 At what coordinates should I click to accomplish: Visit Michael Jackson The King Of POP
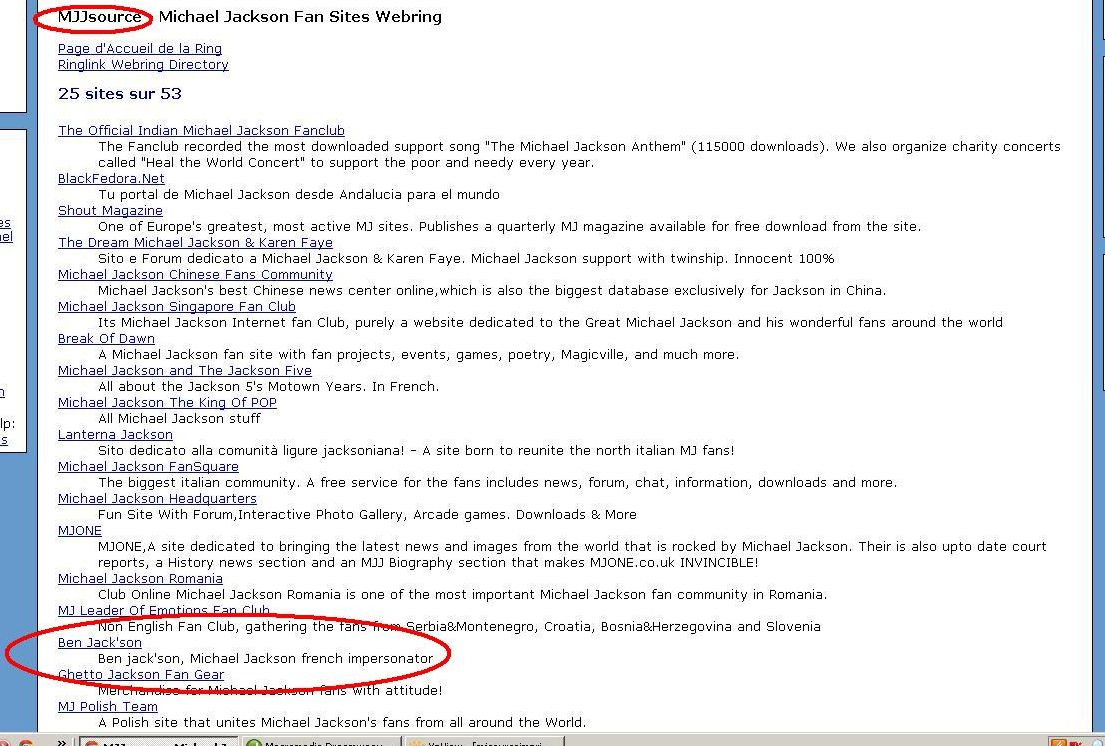coord(167,402)
